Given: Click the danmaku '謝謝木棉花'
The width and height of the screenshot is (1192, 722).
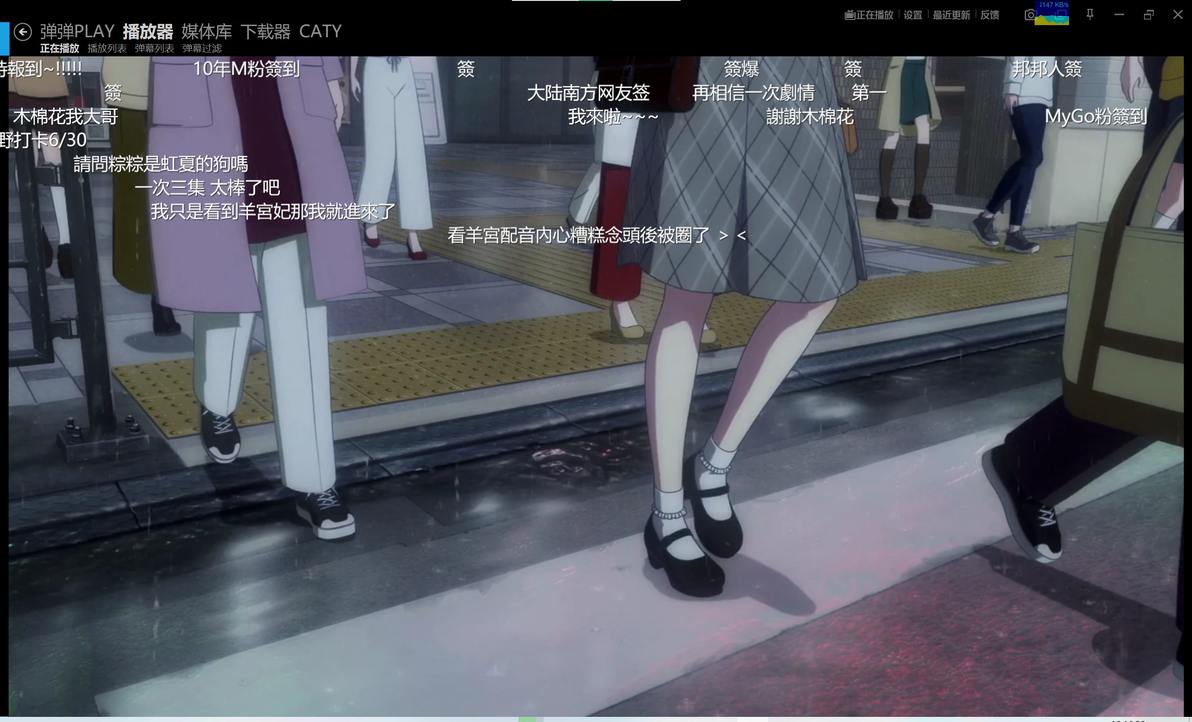Looking at the screenshot, I should [810, 116].
